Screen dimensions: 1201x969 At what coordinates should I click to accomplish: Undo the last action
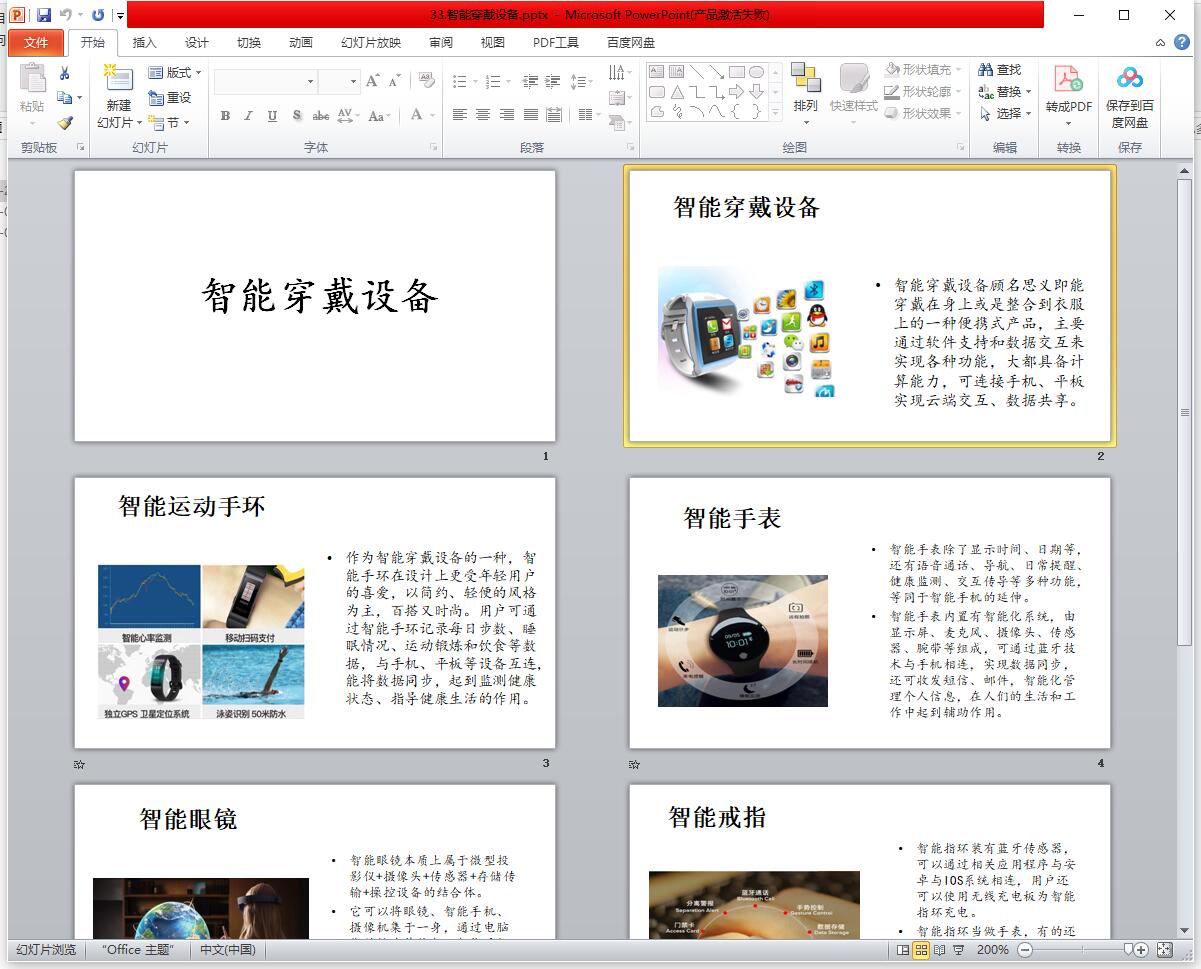click(66, 15)
